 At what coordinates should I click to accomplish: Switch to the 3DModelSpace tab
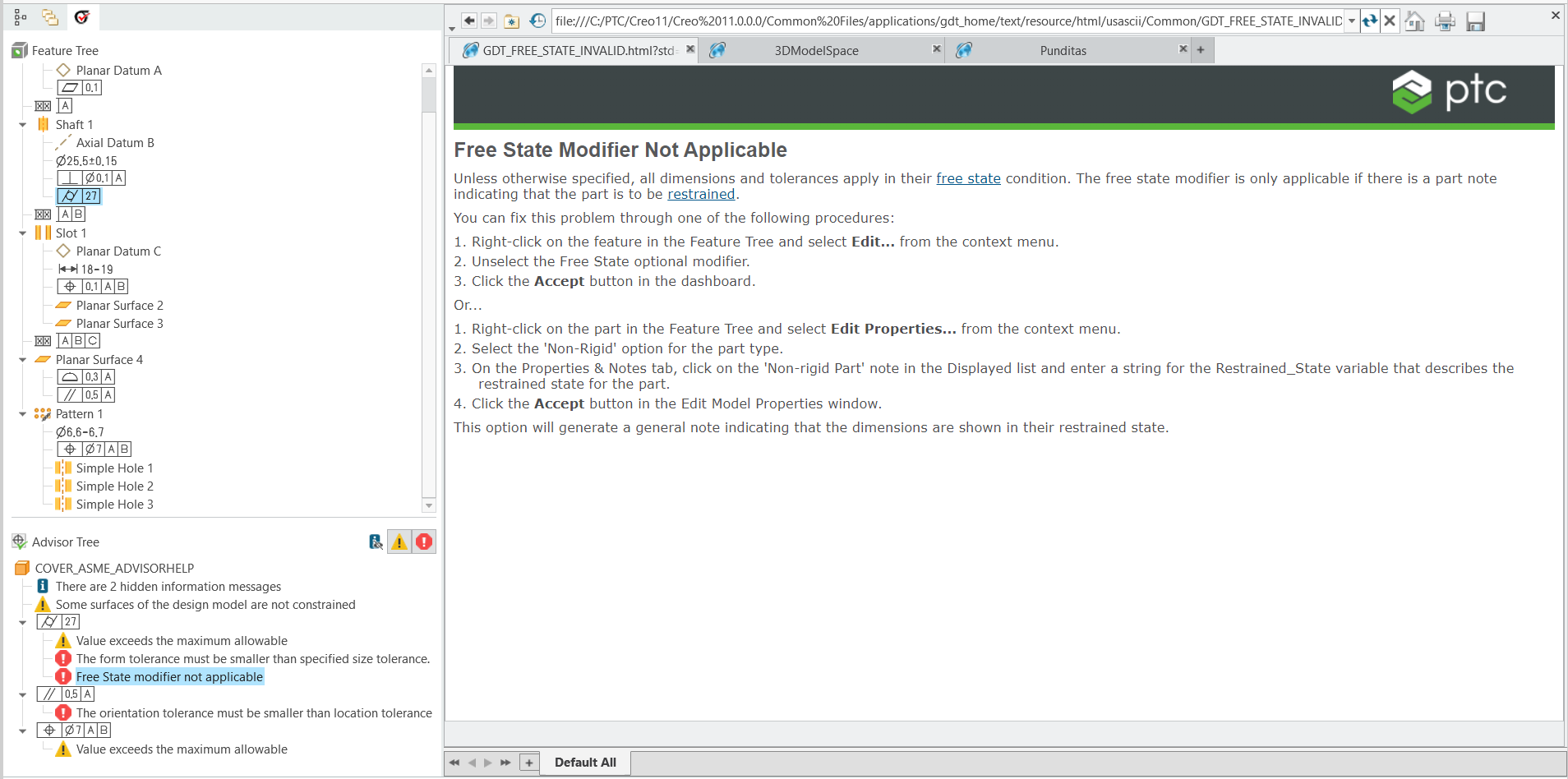[x=816, y=51]
